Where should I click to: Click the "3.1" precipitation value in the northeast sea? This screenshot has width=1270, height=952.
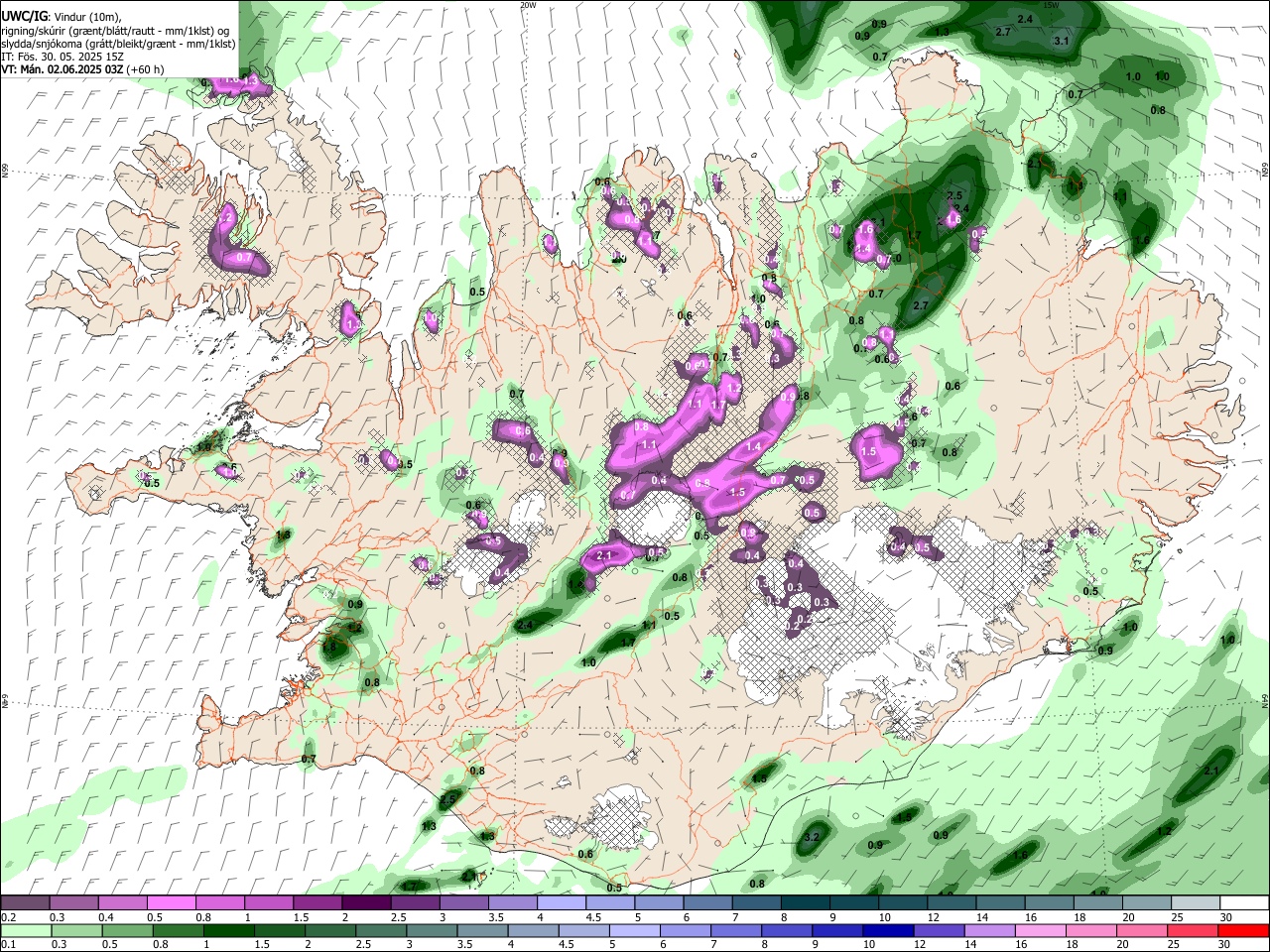click(x=1062, y=41)
